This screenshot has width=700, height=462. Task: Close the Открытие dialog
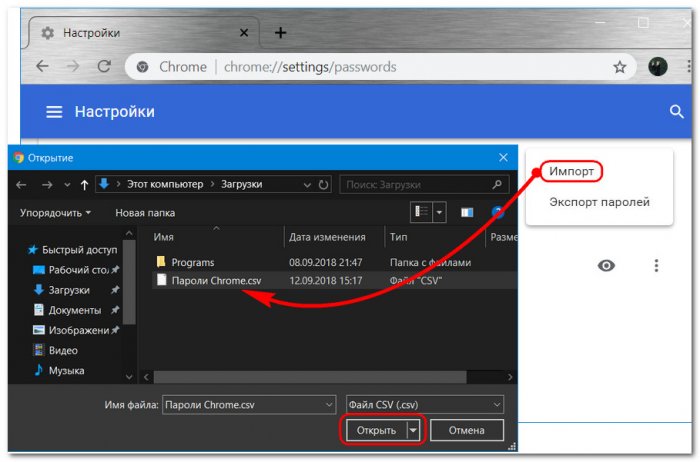[503, 158]
